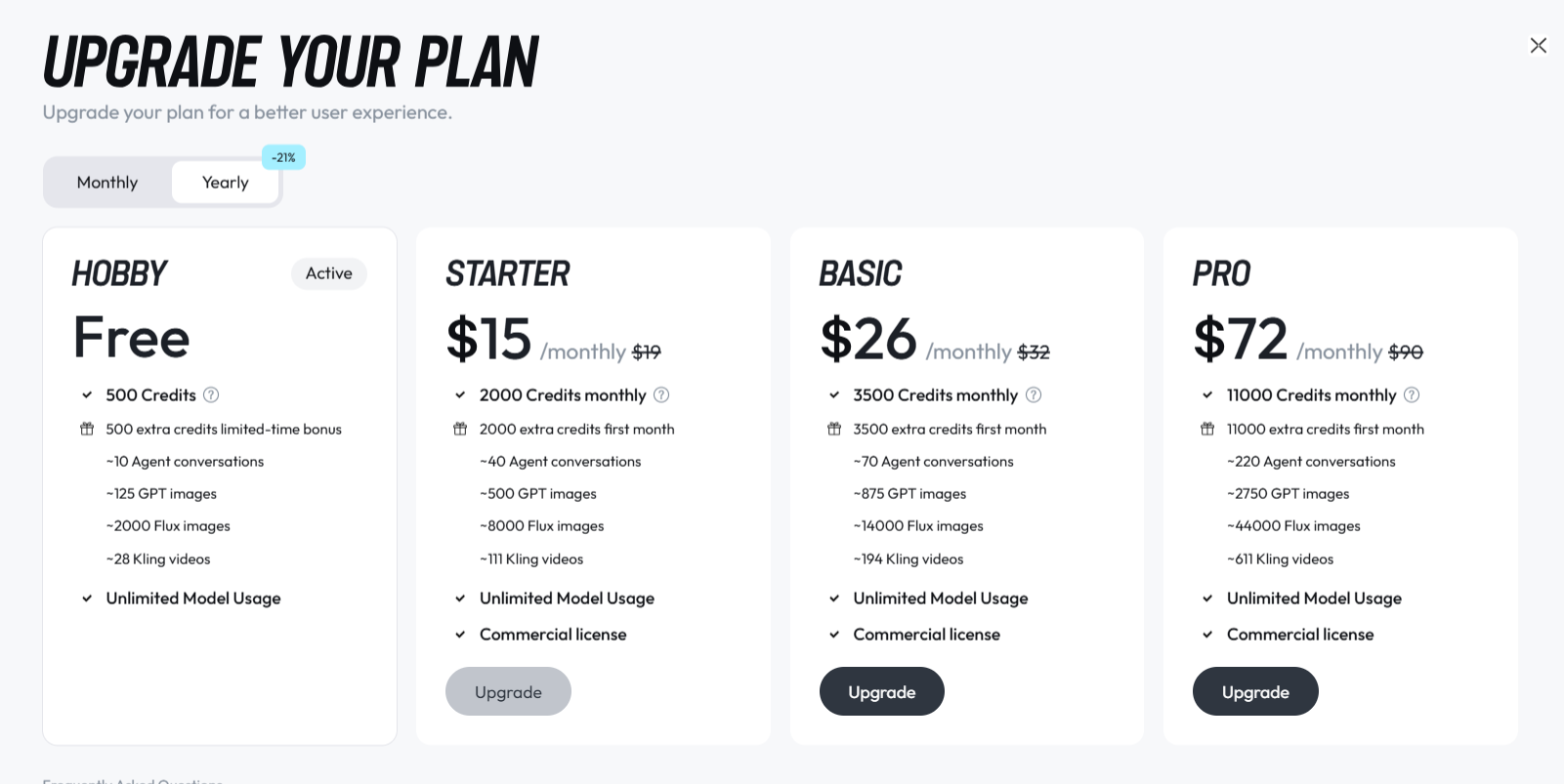Upgrade to the Starter plan
The height and width of the screenshot is (784, 1564).
click(508, 691)
